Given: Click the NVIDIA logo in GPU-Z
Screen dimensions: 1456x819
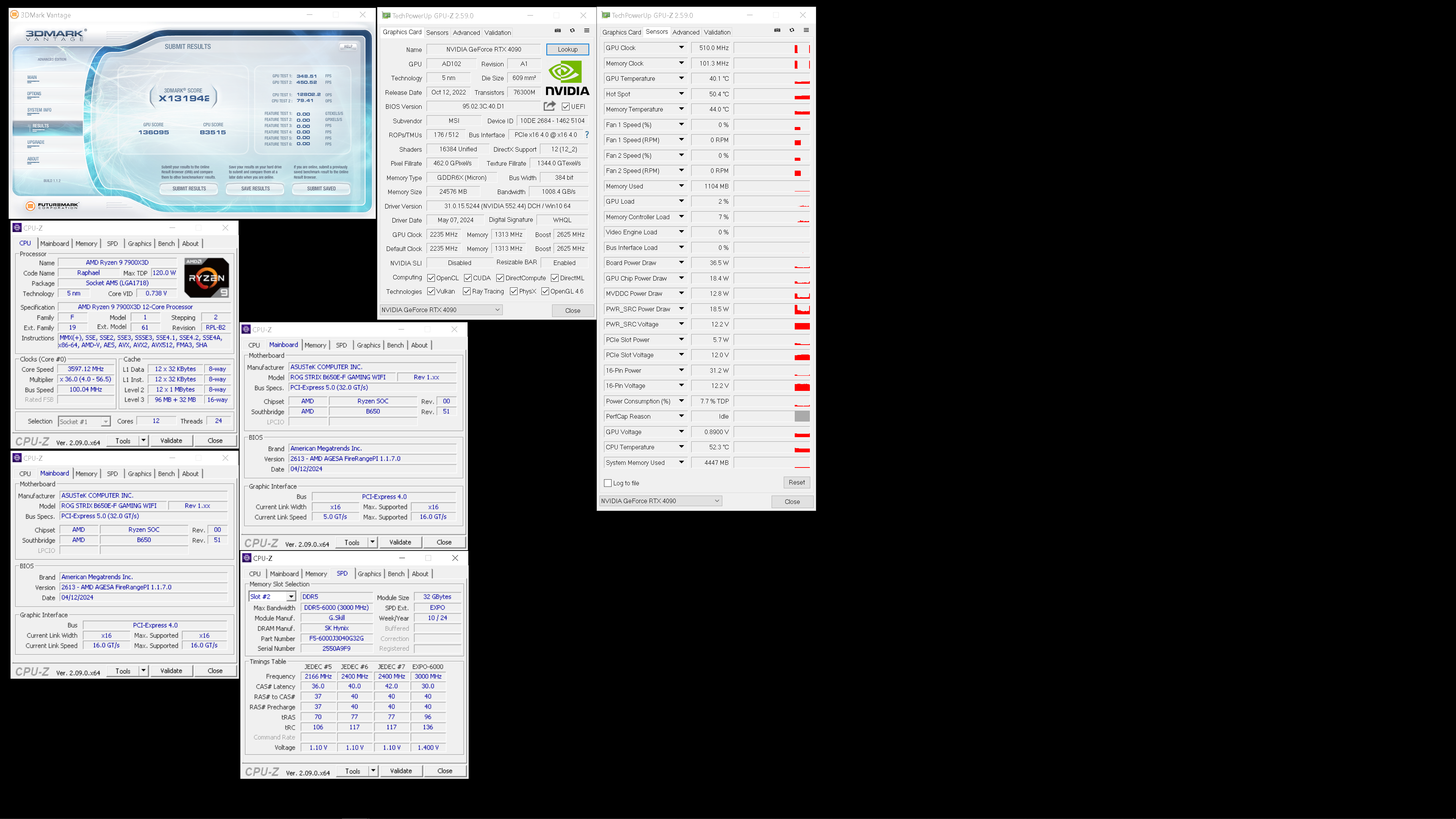Looking at the screenshot, I should click(x=567, y=78).
